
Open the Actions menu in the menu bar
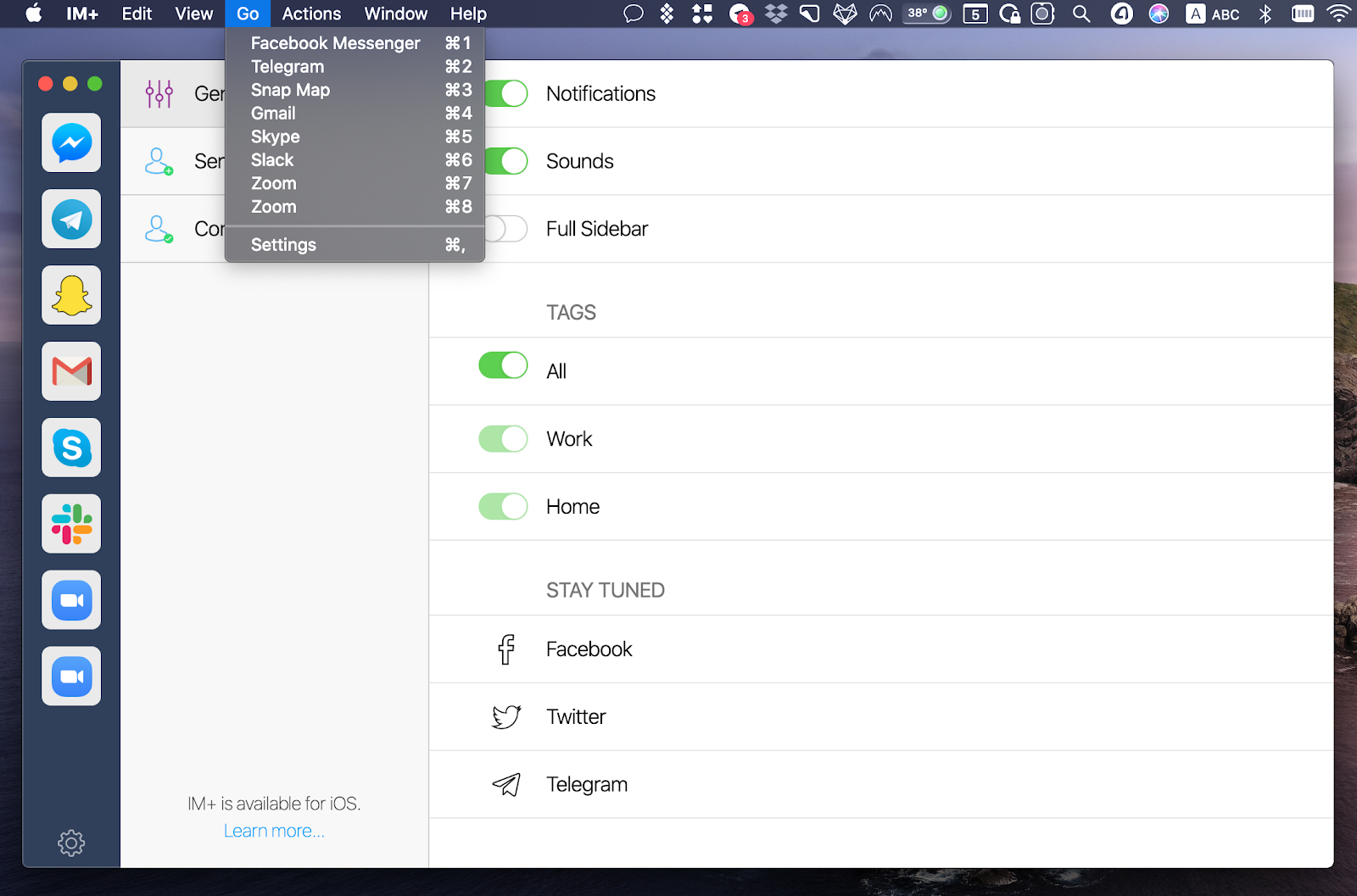click(310, 14)
